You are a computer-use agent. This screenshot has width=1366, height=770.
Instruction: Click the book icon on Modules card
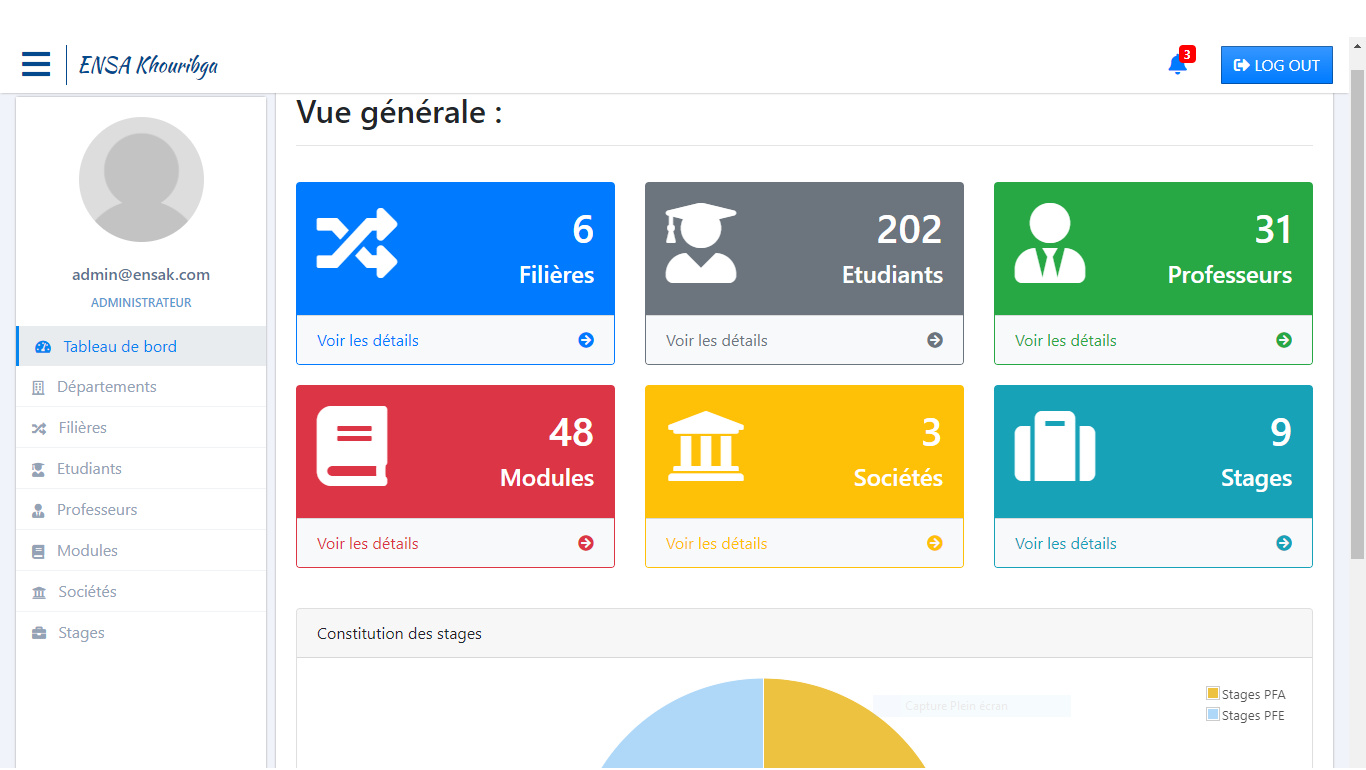352,446
